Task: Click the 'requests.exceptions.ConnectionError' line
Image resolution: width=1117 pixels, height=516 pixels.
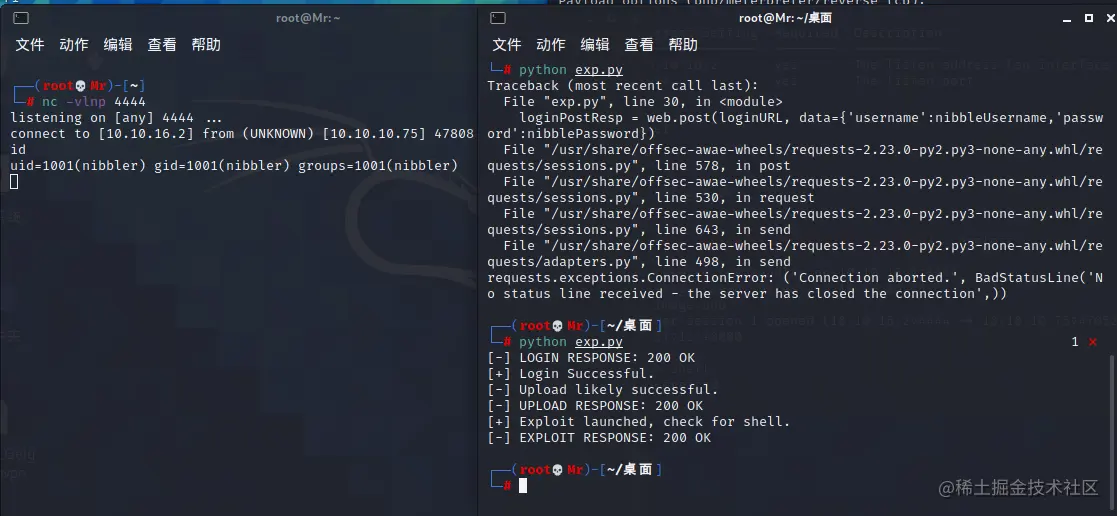Action: [x=795, y=286]
